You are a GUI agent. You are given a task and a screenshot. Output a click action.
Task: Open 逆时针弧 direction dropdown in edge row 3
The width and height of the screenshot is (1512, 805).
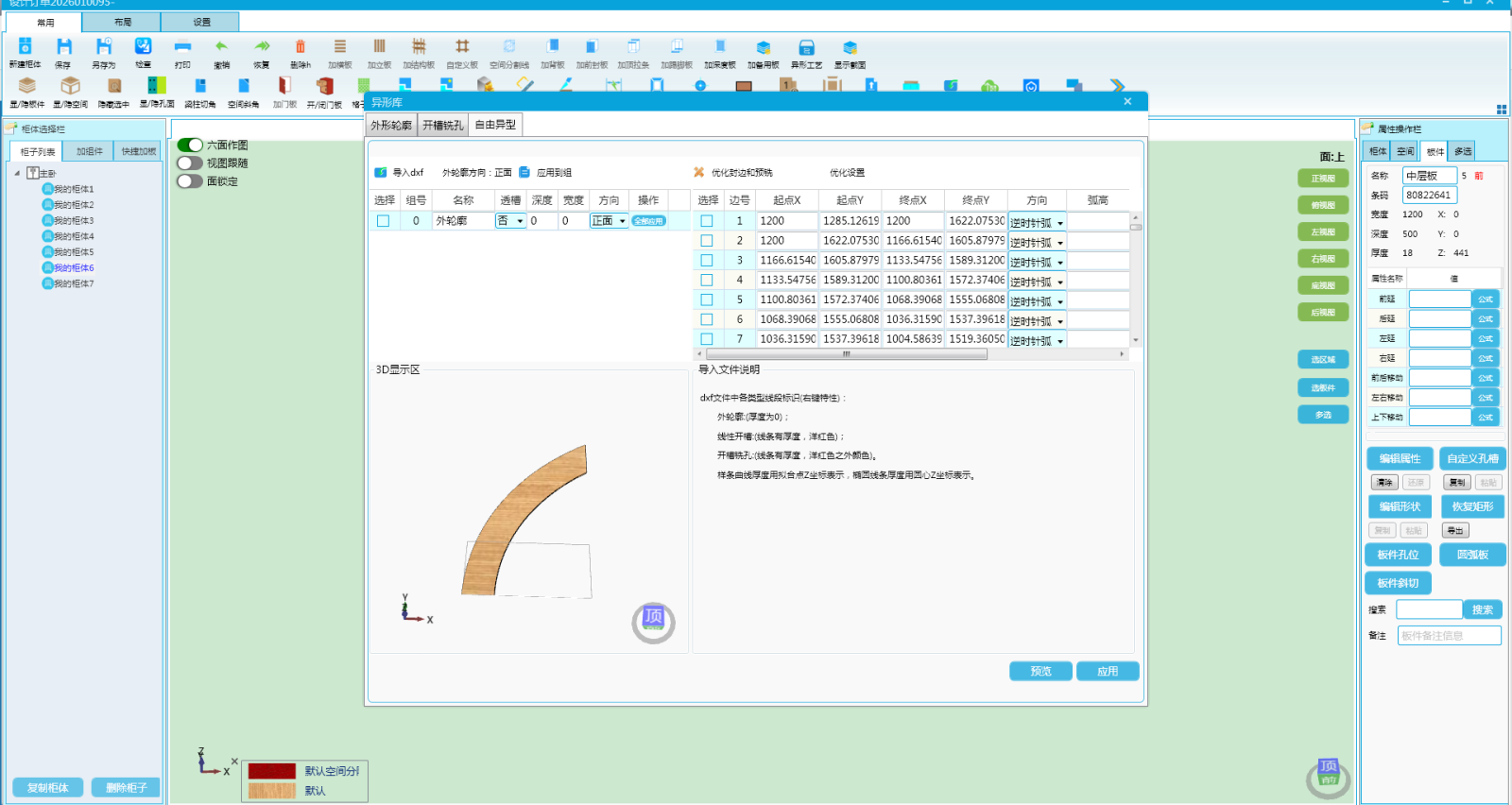pos(1037,262)
